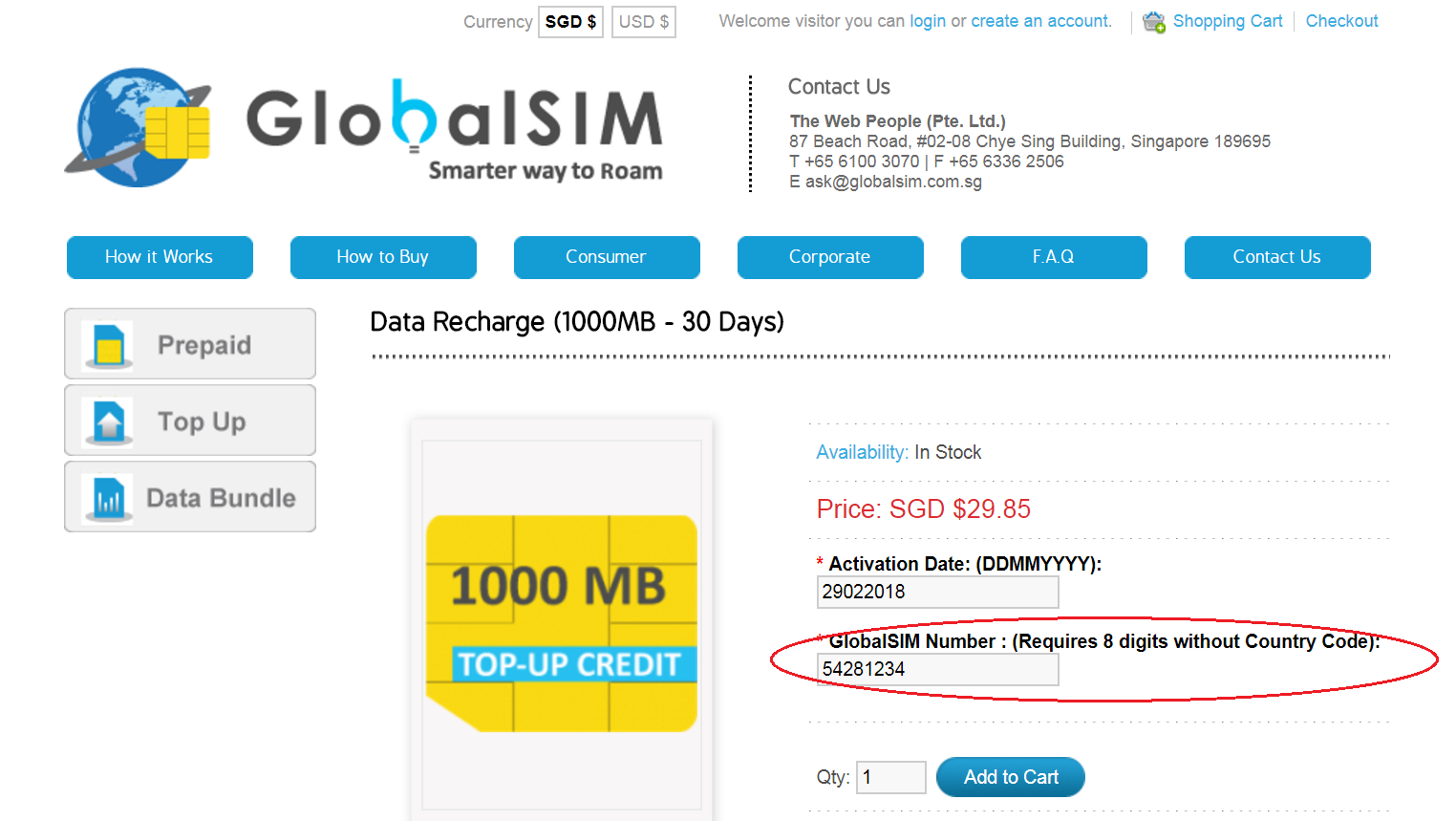Add the data recharge to cart
The width and height of the screenshot is (1456, 821).
coord(1011,777)
